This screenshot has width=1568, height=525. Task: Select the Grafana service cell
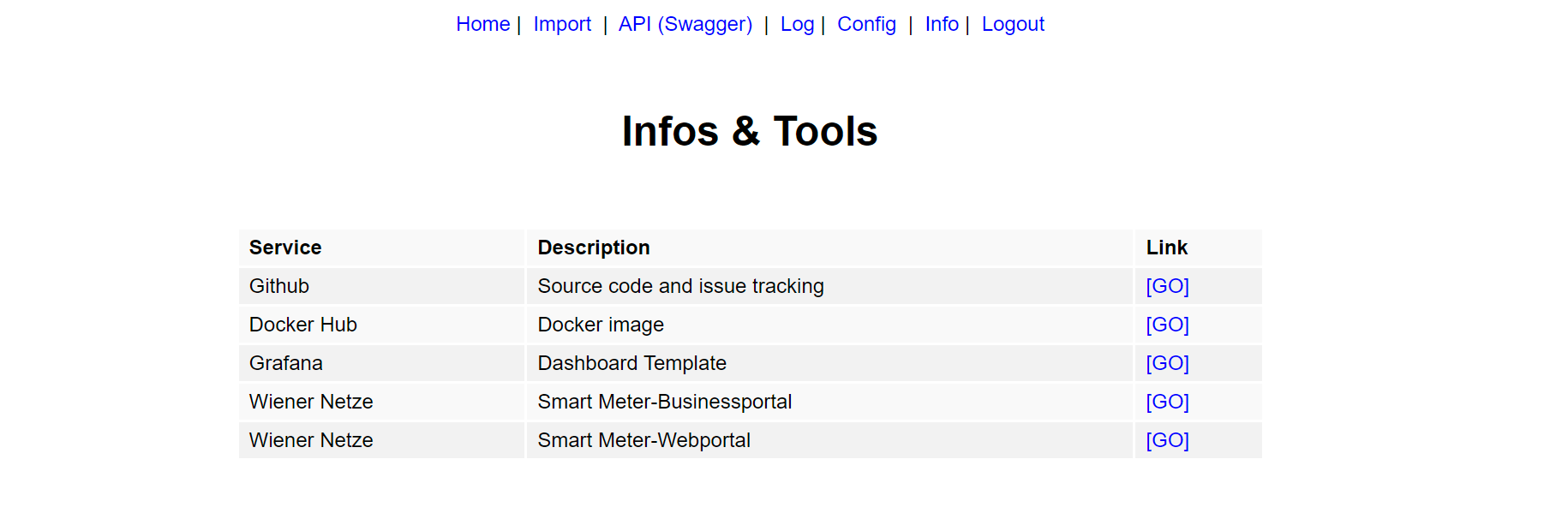381,363
